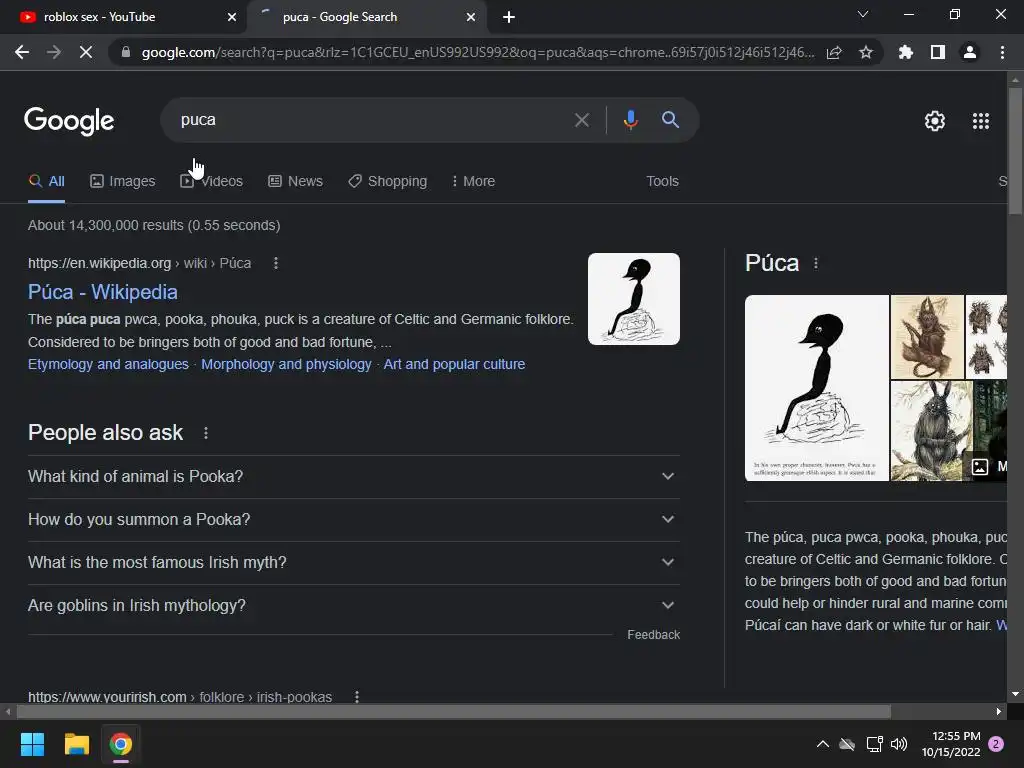Open Wikipedia result thumbnail image
Image resolution: width=1024 pixels, height=768 pixels.
point(633,299)
